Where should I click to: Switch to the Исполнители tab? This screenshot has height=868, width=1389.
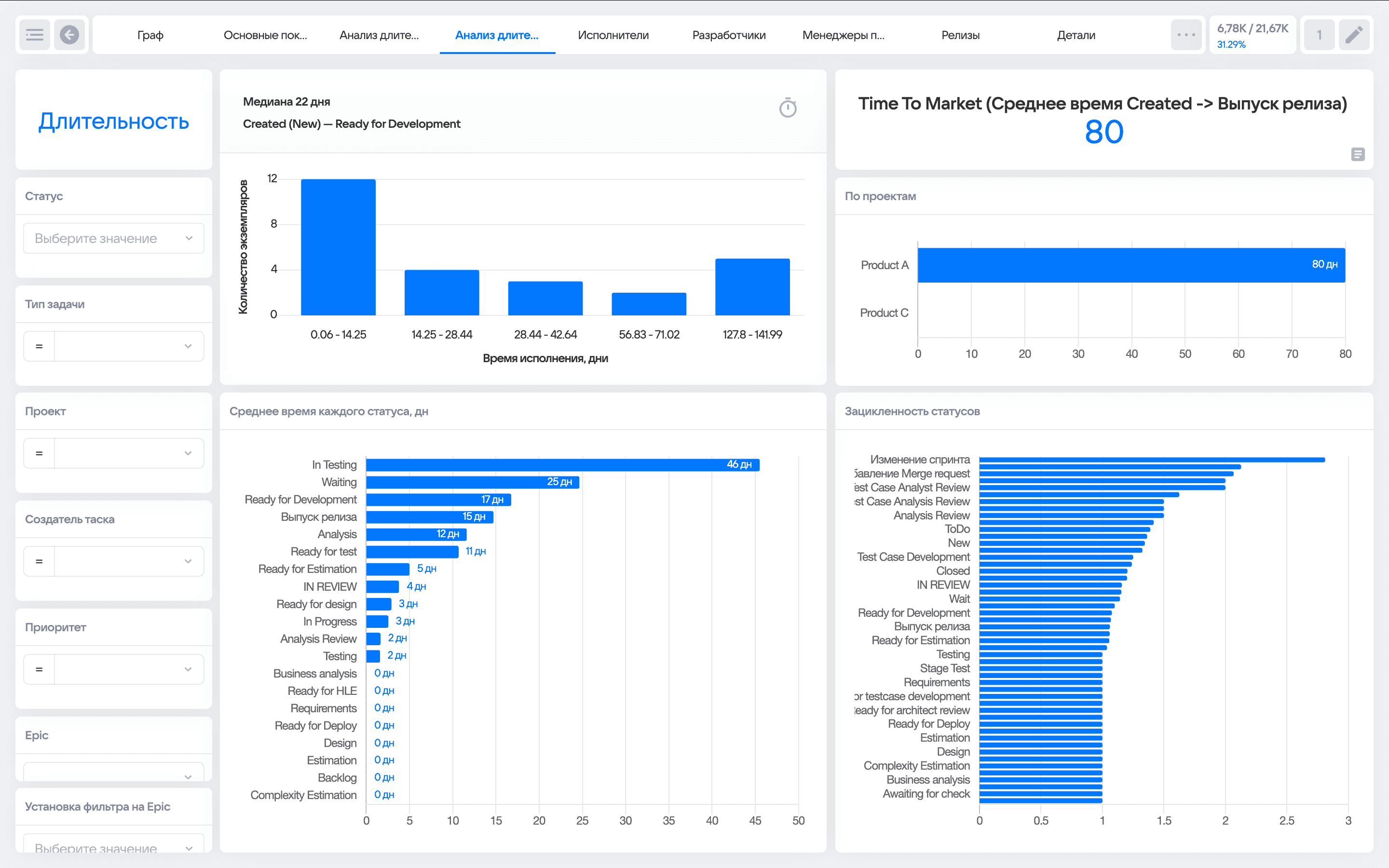tap(613, 35)
